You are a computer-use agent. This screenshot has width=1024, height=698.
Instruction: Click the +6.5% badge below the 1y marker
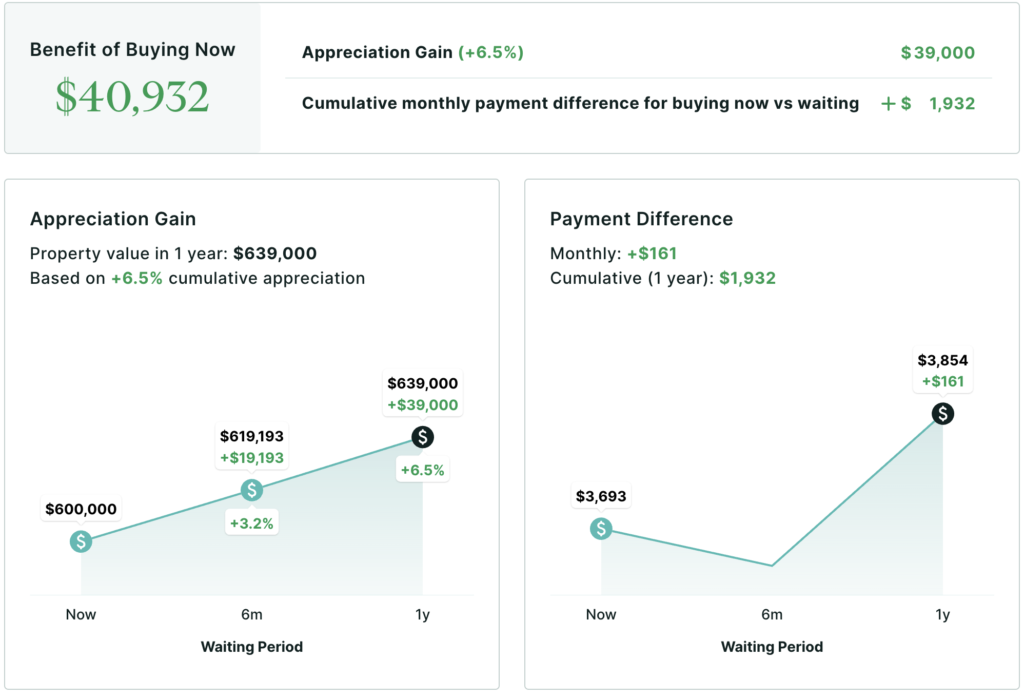tap(423, 470)
